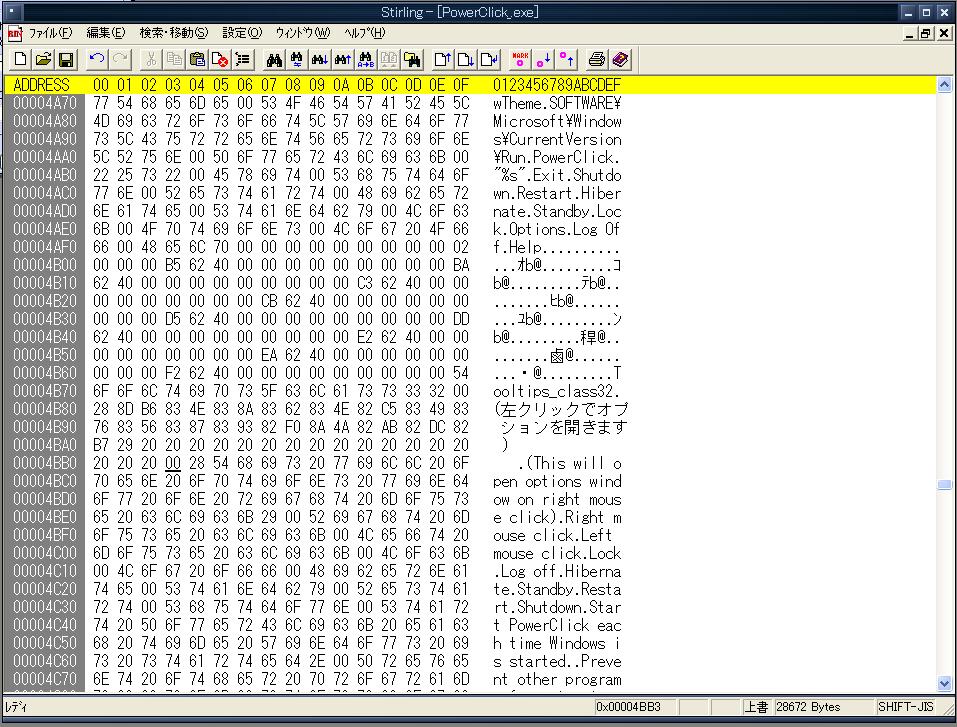The height and width of the screenshot is (727, 957).
Task: Click the vertical scrollbar thumb
Action: pos(944,485)
